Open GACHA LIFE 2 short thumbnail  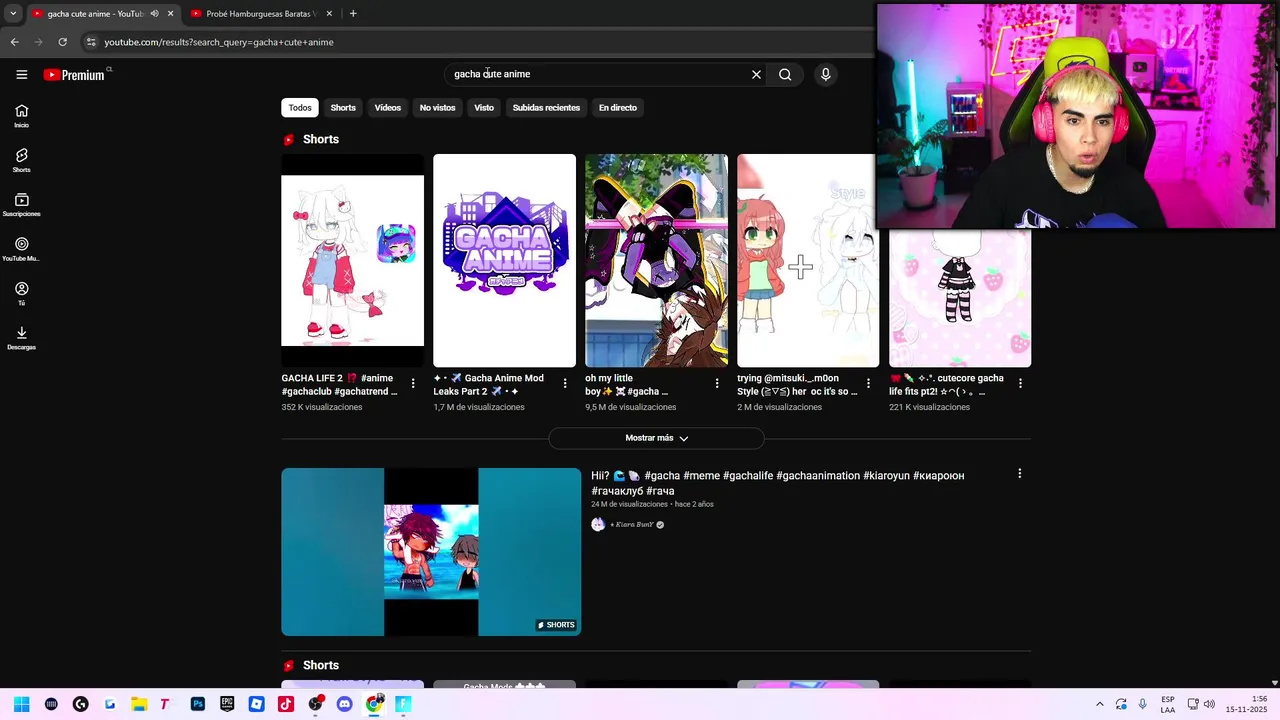click(x=352, y=260)
